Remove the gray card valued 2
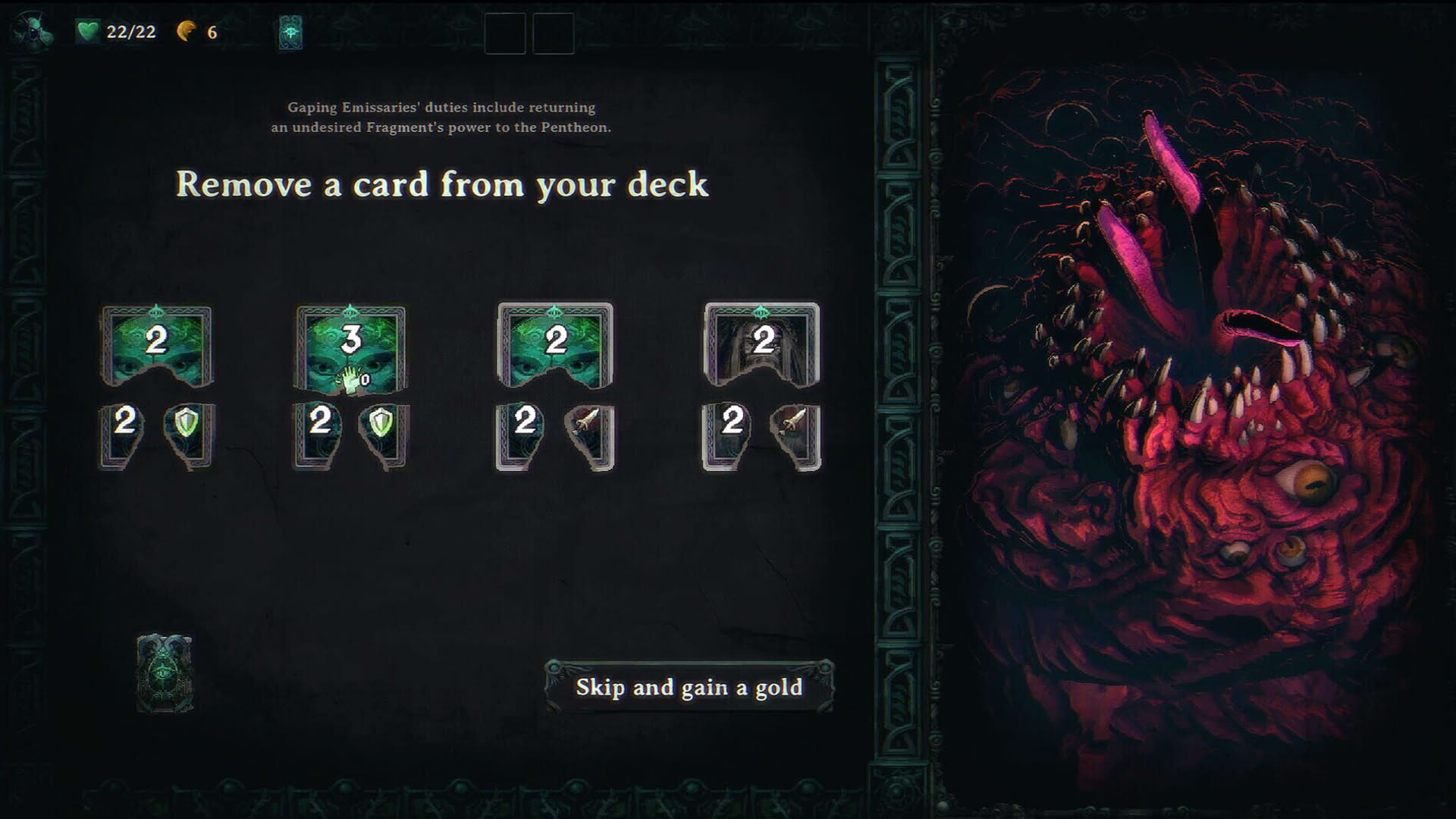Screen dimensions: 1456x819 [762, 344]
